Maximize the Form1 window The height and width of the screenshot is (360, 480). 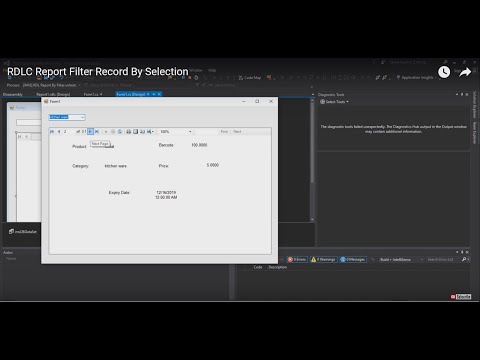pyautogui.click(x=257, y=101)
